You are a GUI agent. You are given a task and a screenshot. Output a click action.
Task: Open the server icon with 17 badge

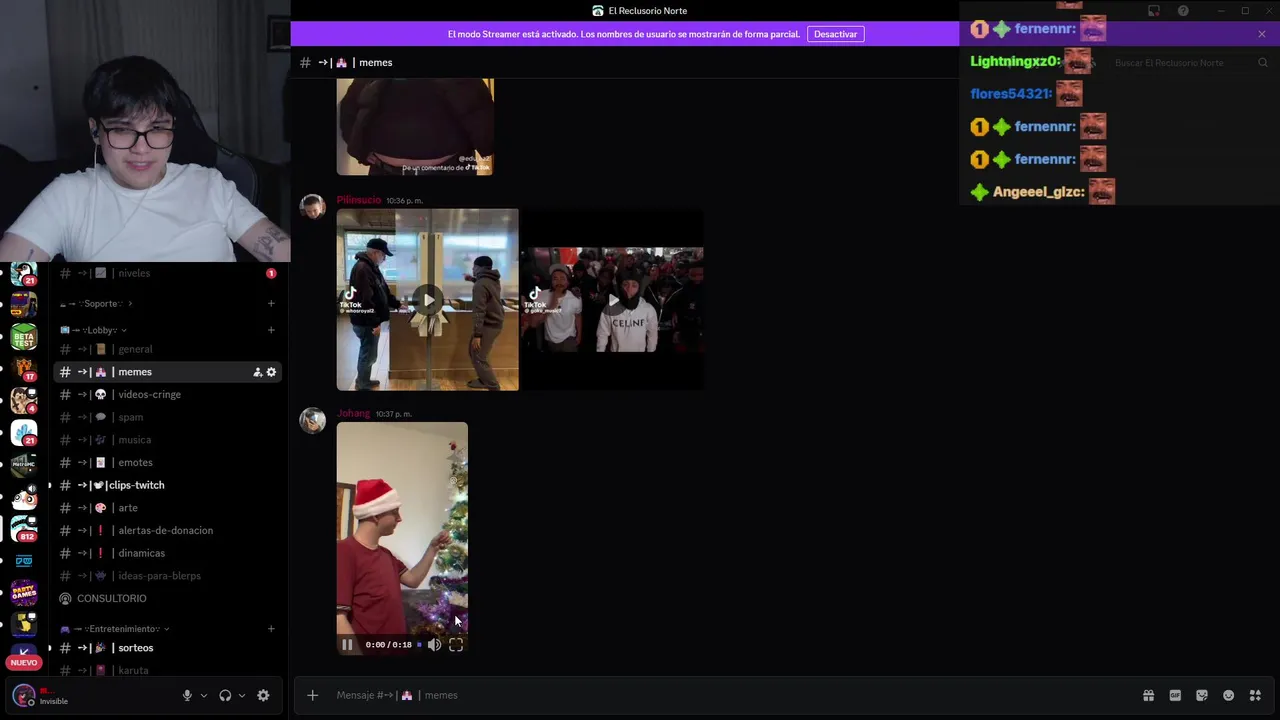24,368
